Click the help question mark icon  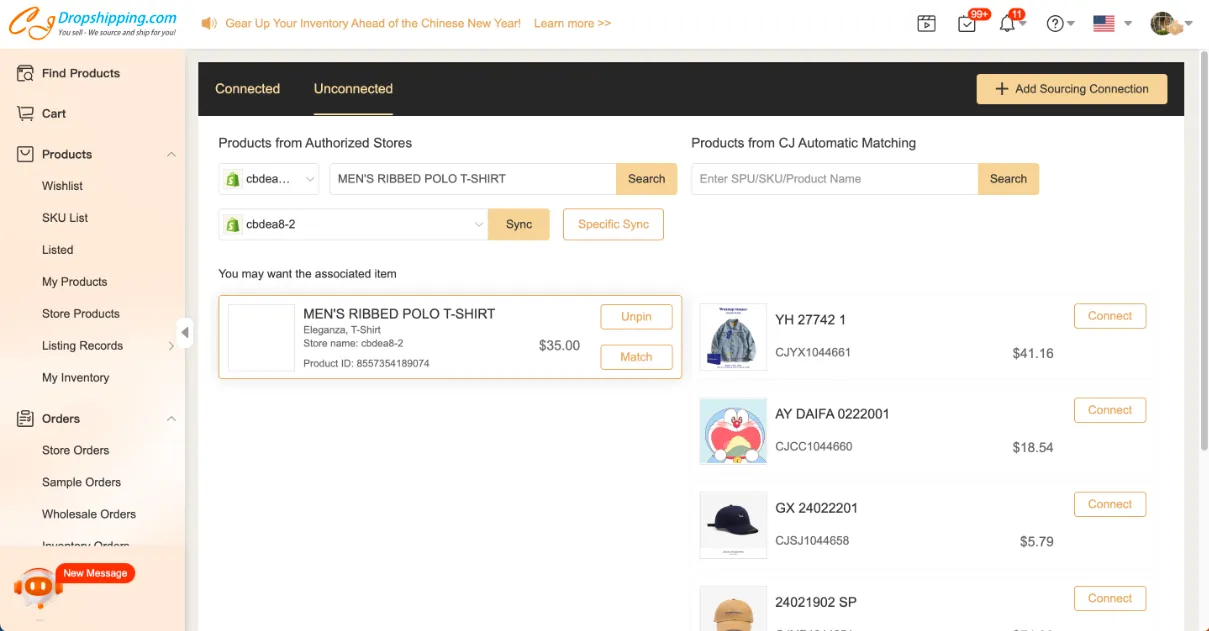coord(1055,24)
